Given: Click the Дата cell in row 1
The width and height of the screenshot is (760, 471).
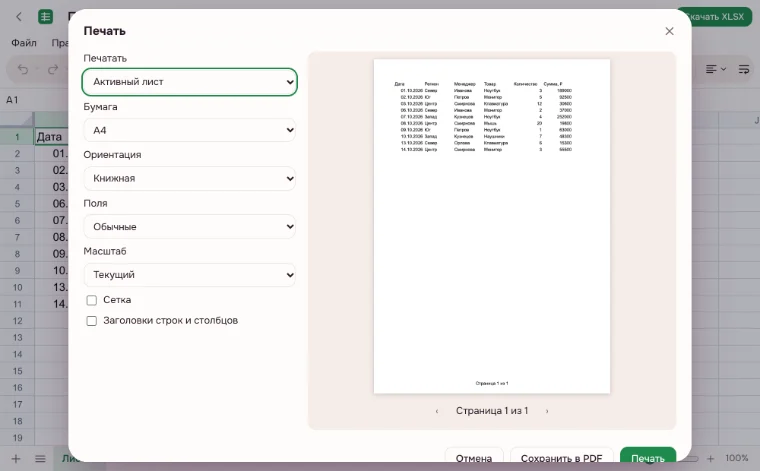Looking at the screenshot, I should pyautogui.click(x=51, y=137).
